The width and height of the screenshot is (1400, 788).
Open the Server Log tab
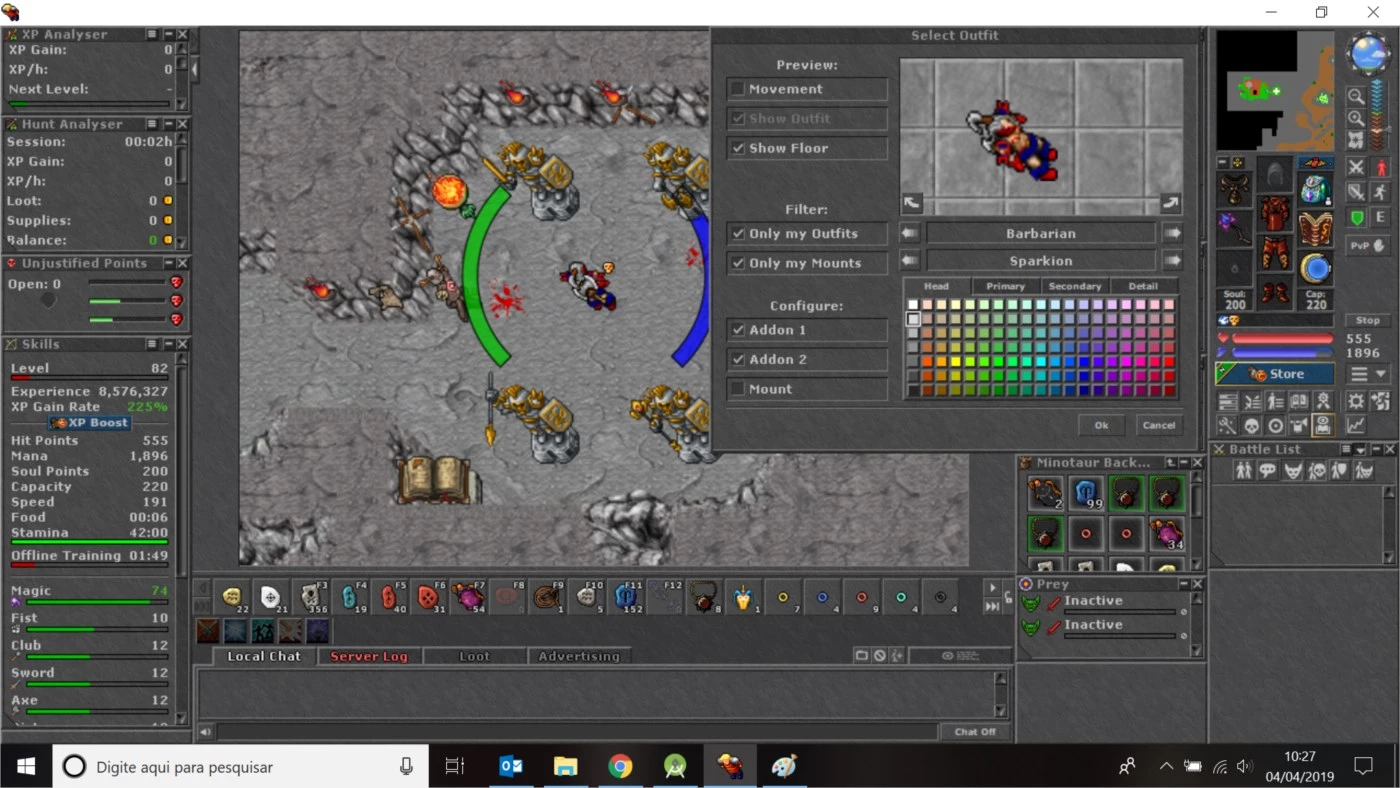coord(369,656)
